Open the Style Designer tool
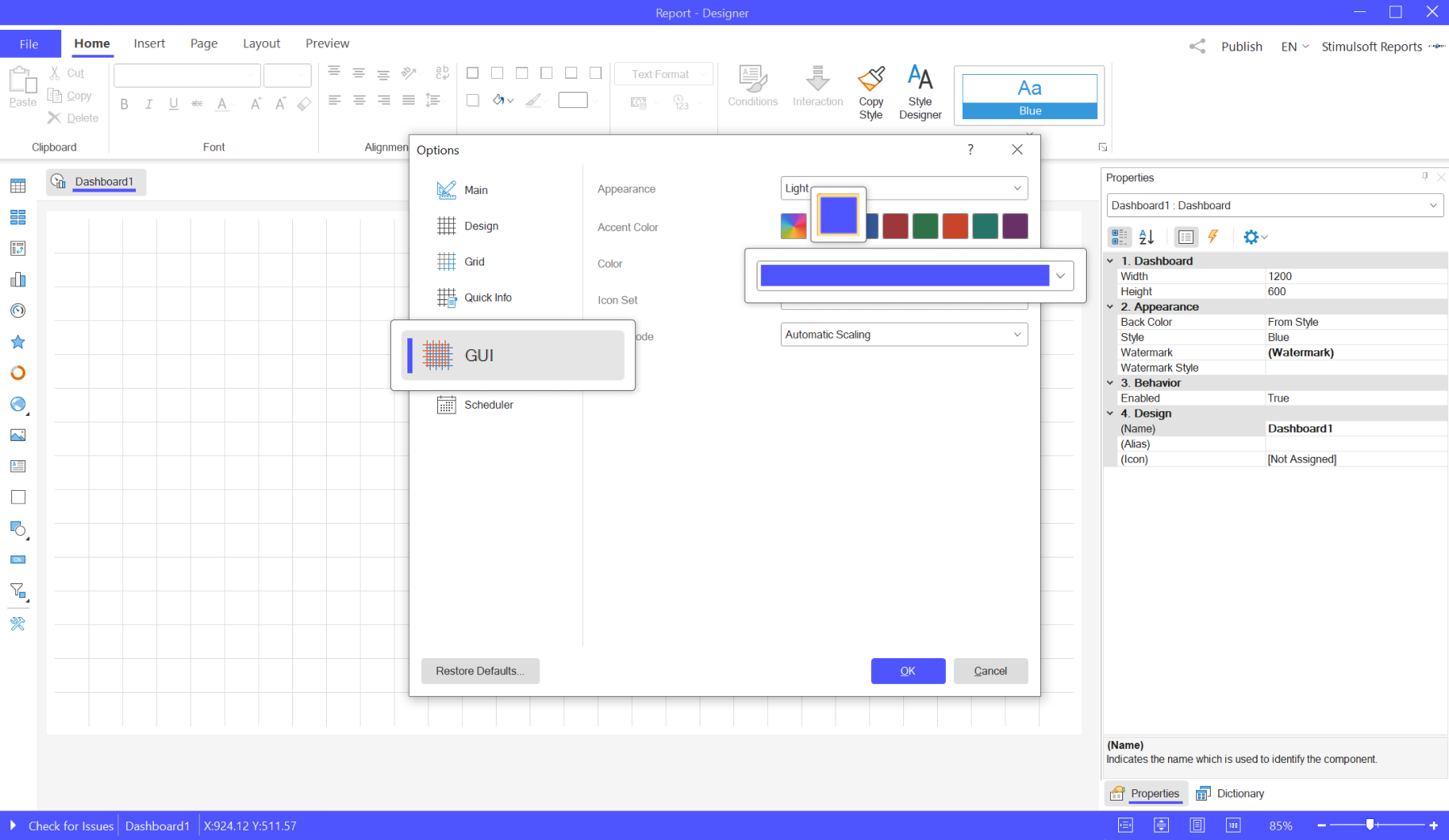The image size is (1449, 840). click(919, 93)
